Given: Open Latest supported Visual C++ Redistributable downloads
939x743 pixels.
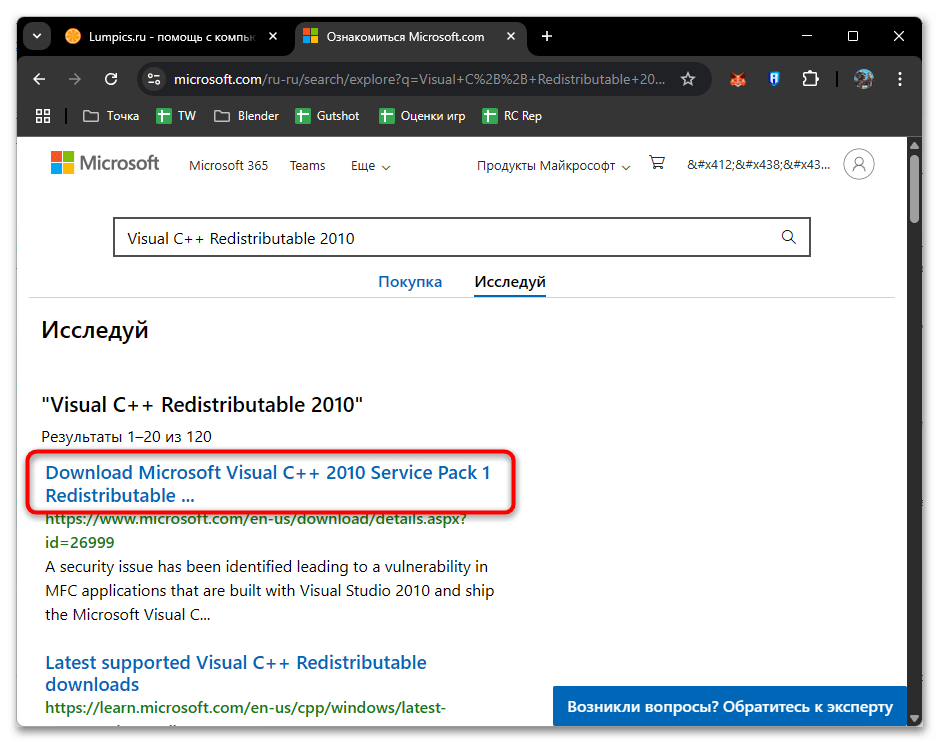Looking at the screenshot, I should (x=236, y=674).
